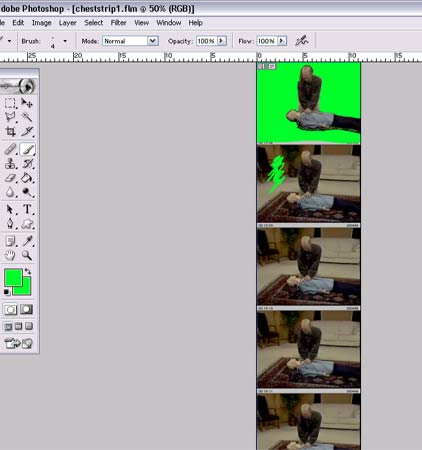The height and width of the screenshot is (450, 422).
Task: Select the Eyedropper tool
Action: [x=27, y=241]
